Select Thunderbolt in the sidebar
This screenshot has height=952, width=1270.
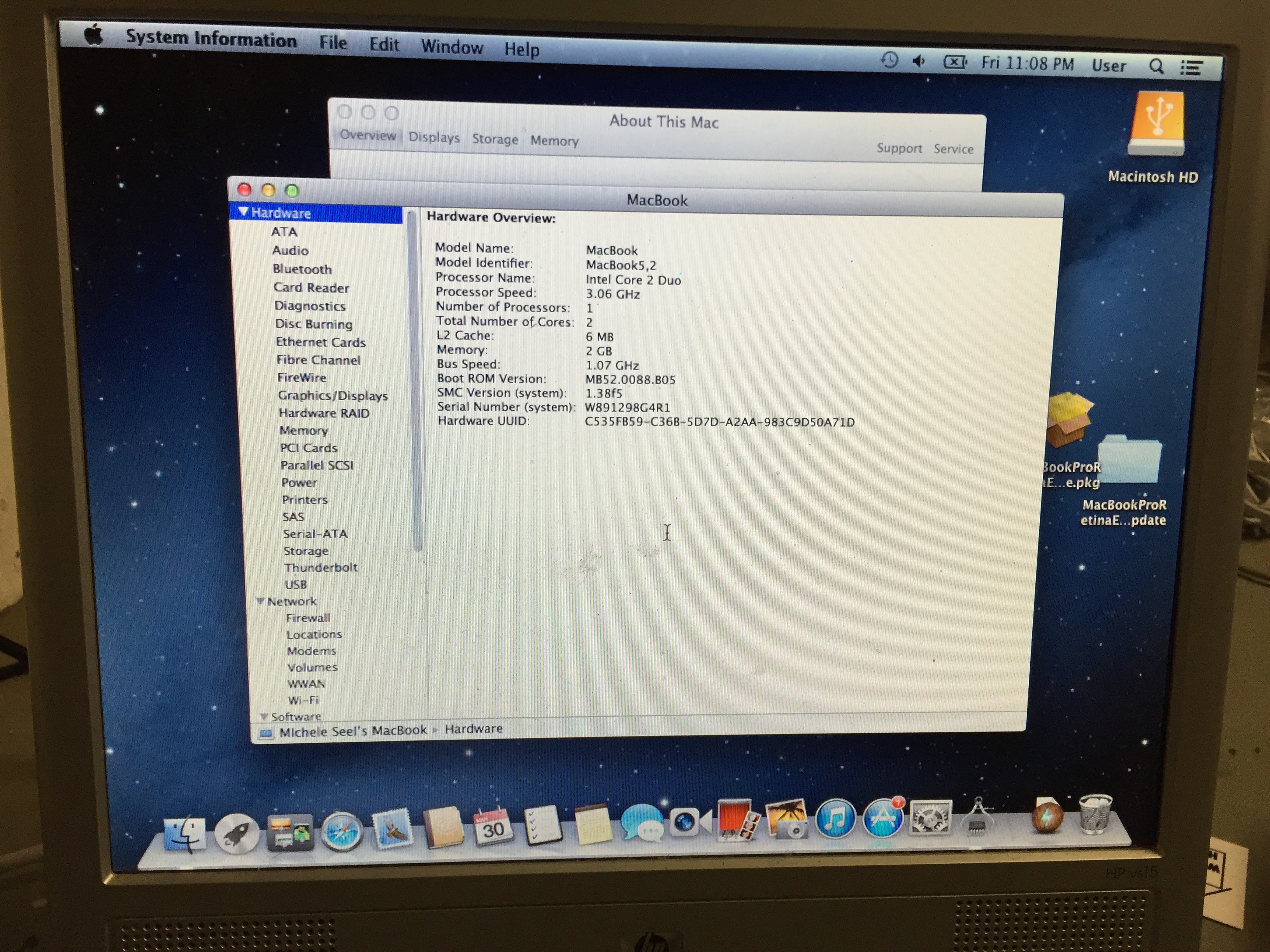[x=321, y=567]
